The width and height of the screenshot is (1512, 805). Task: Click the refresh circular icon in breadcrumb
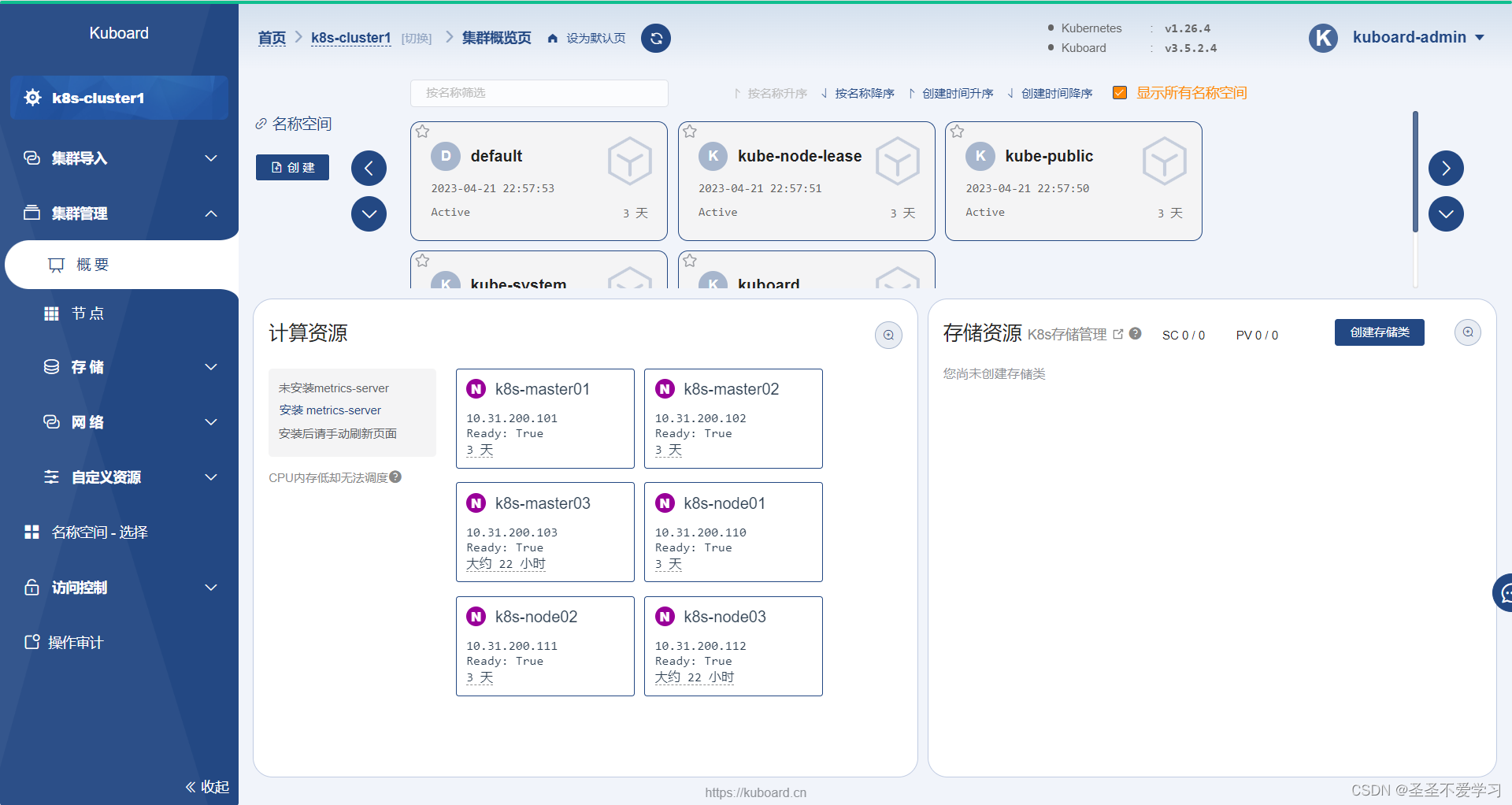click(x=656, y=38)
